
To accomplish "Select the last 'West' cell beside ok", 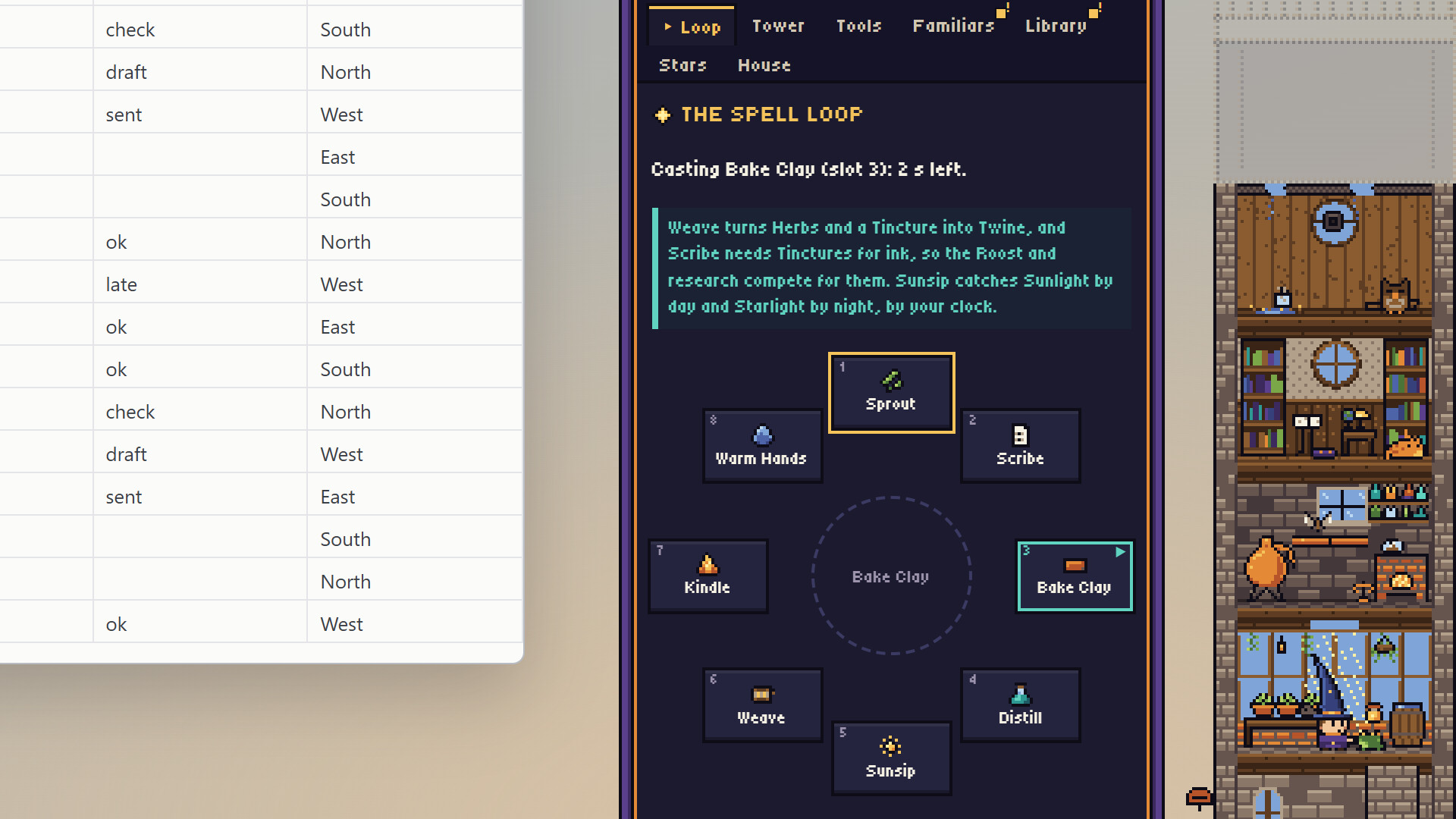I will coord(415,624).
